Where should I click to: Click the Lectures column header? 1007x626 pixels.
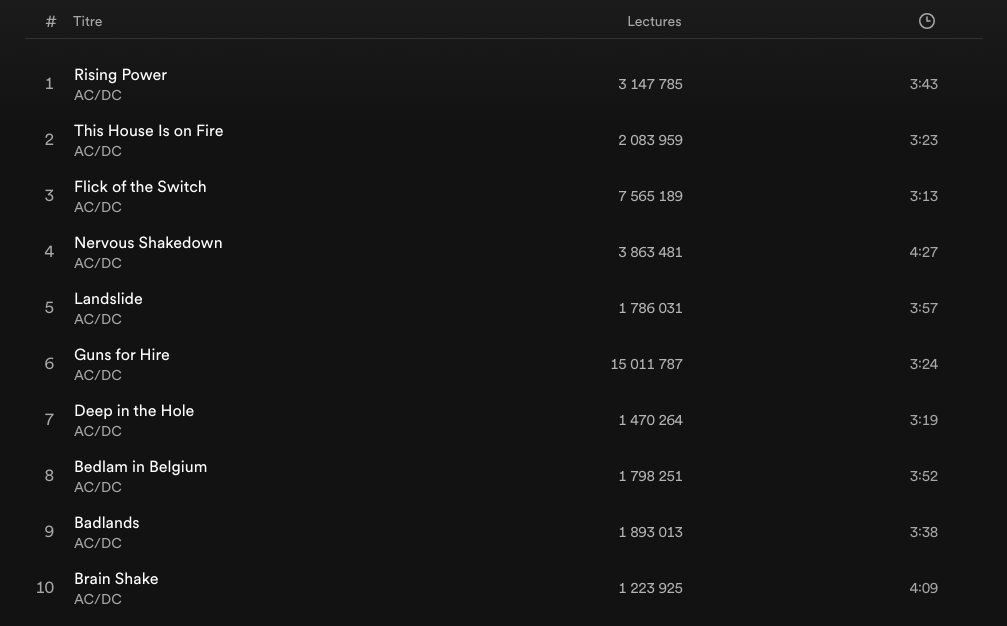point(654,21)
